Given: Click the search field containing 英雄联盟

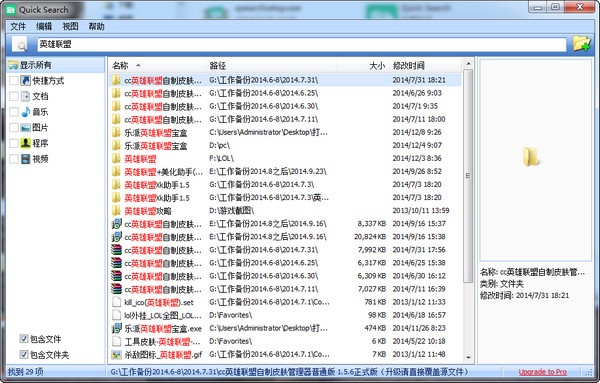Looking at the screenshot, I should 302,44.
